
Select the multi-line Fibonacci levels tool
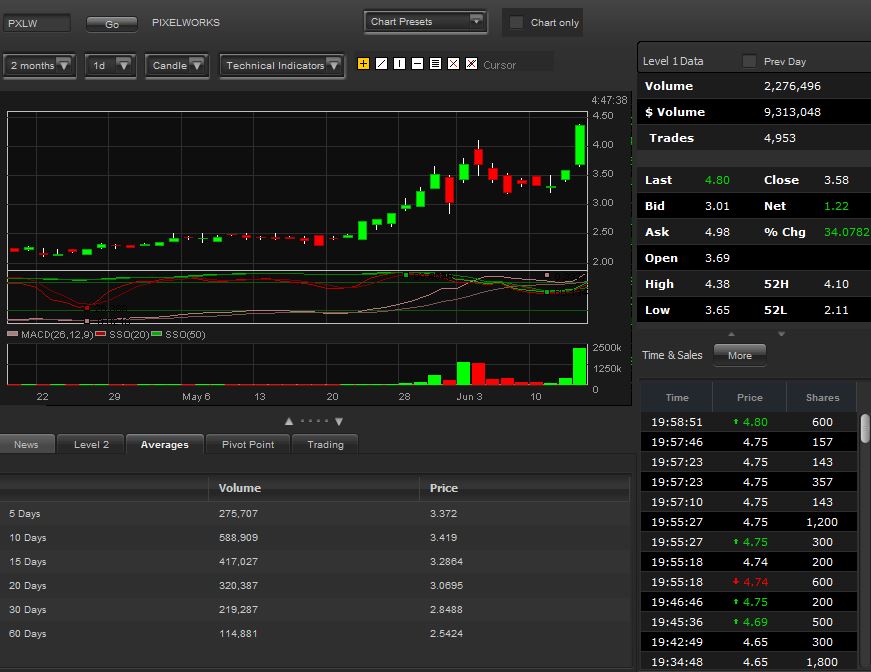point(436,64)
